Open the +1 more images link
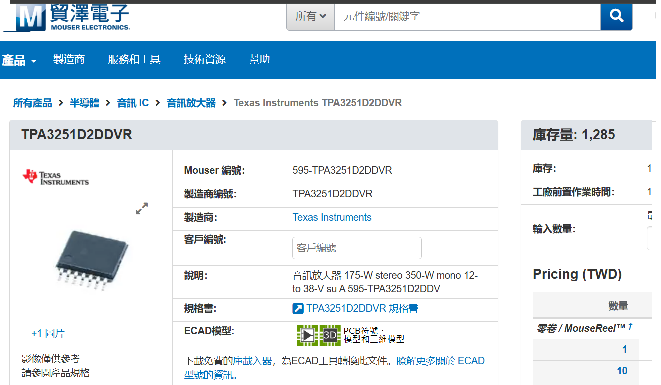This screenshot has height=385, width=661. (48, 334)
